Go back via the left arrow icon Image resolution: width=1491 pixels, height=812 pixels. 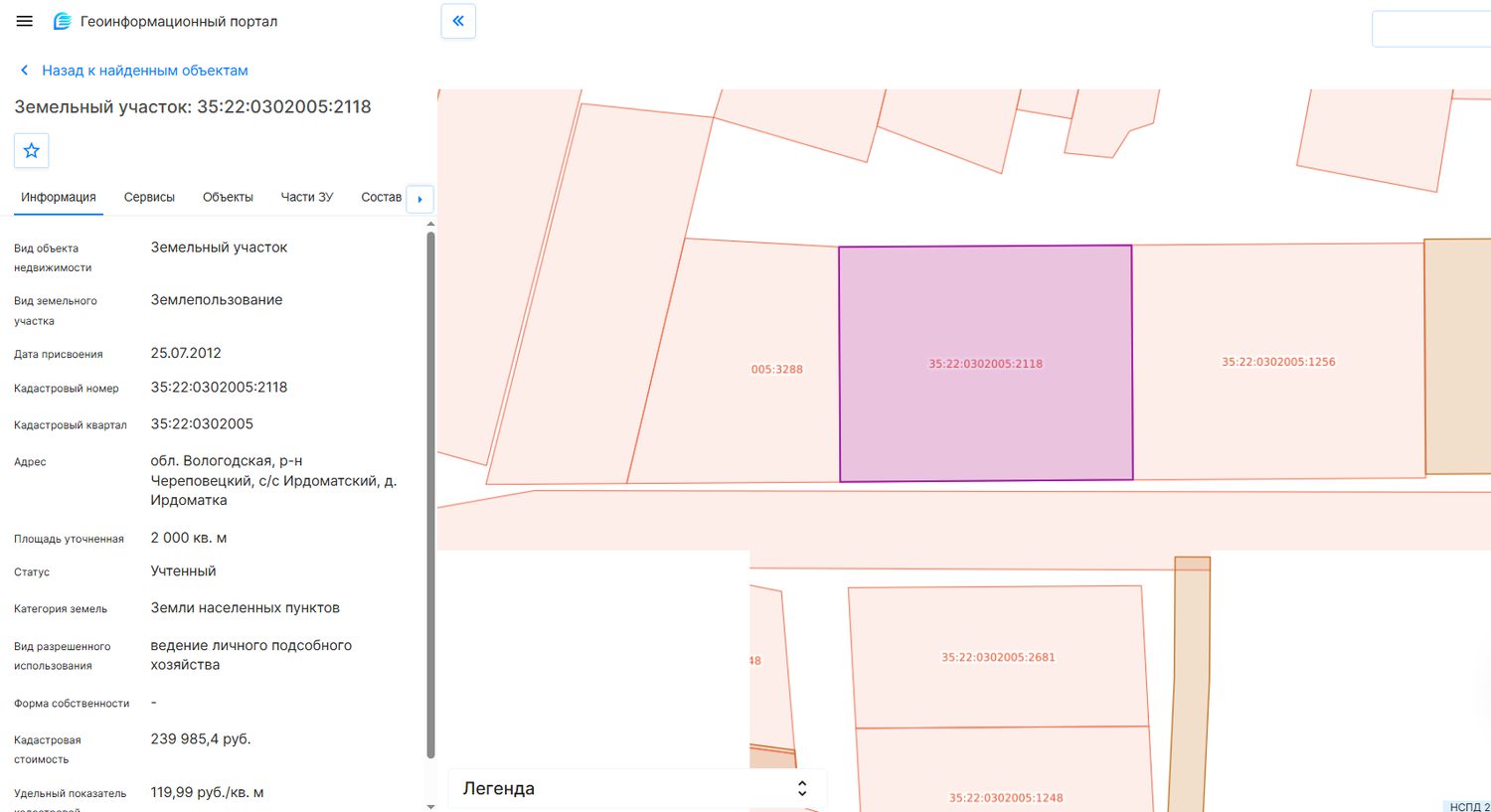25,71
